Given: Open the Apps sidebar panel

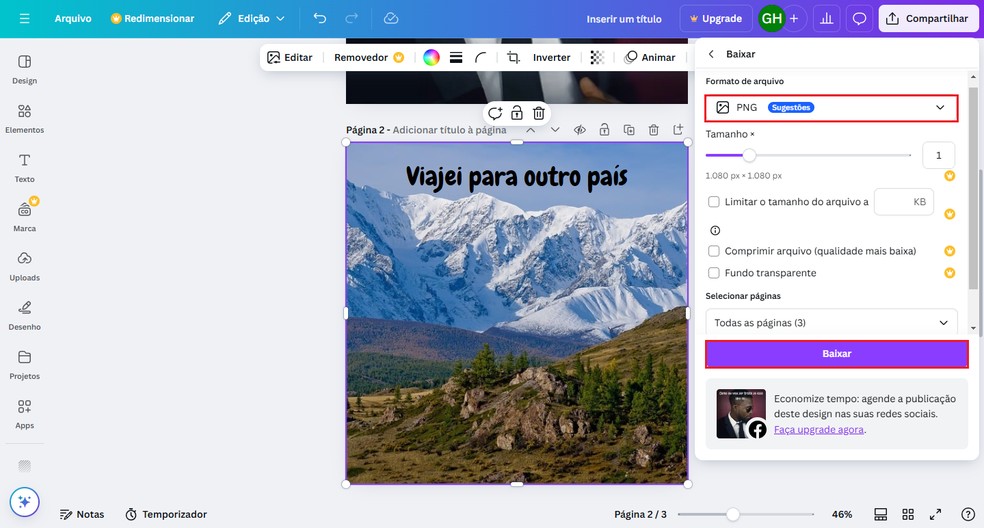Looking at the screenshot, I should [24, 414].
